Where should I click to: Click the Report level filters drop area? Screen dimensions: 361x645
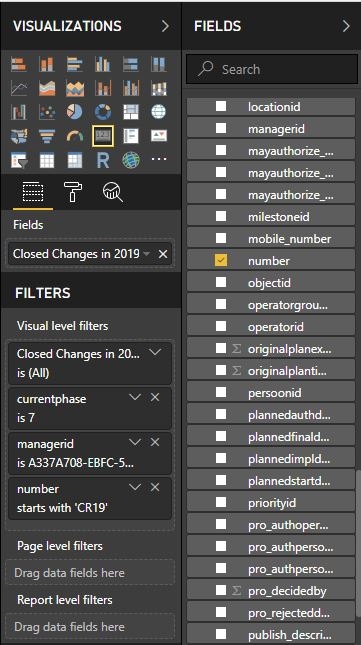pos(90,626)
